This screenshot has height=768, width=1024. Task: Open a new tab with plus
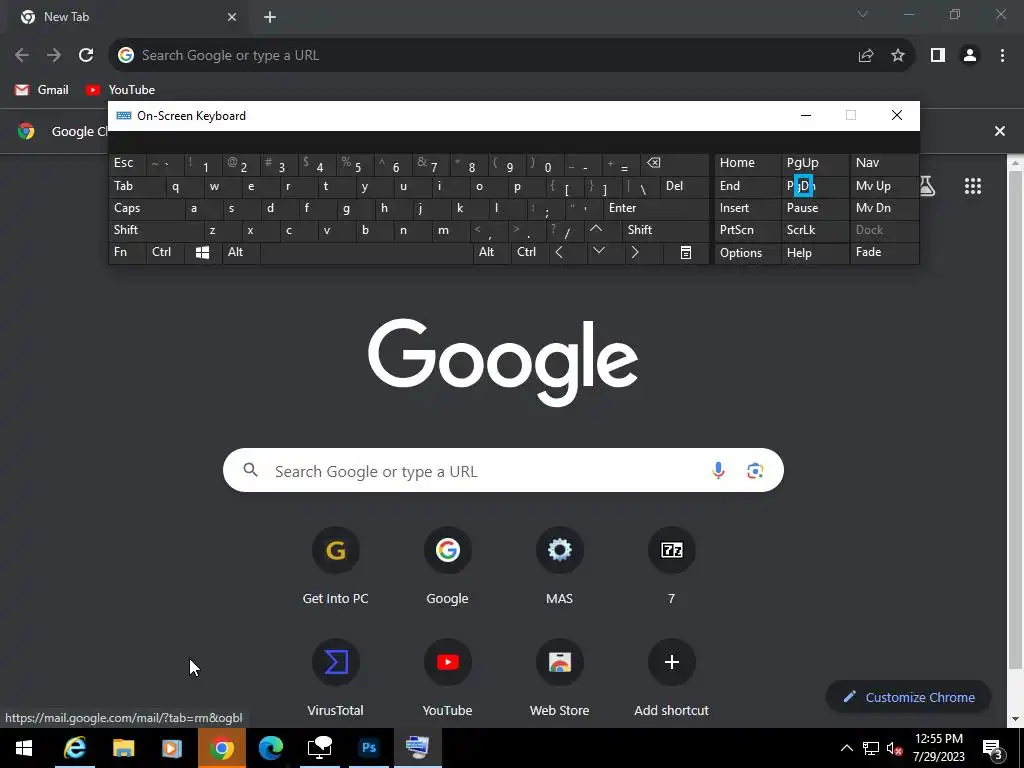(270, 17)
